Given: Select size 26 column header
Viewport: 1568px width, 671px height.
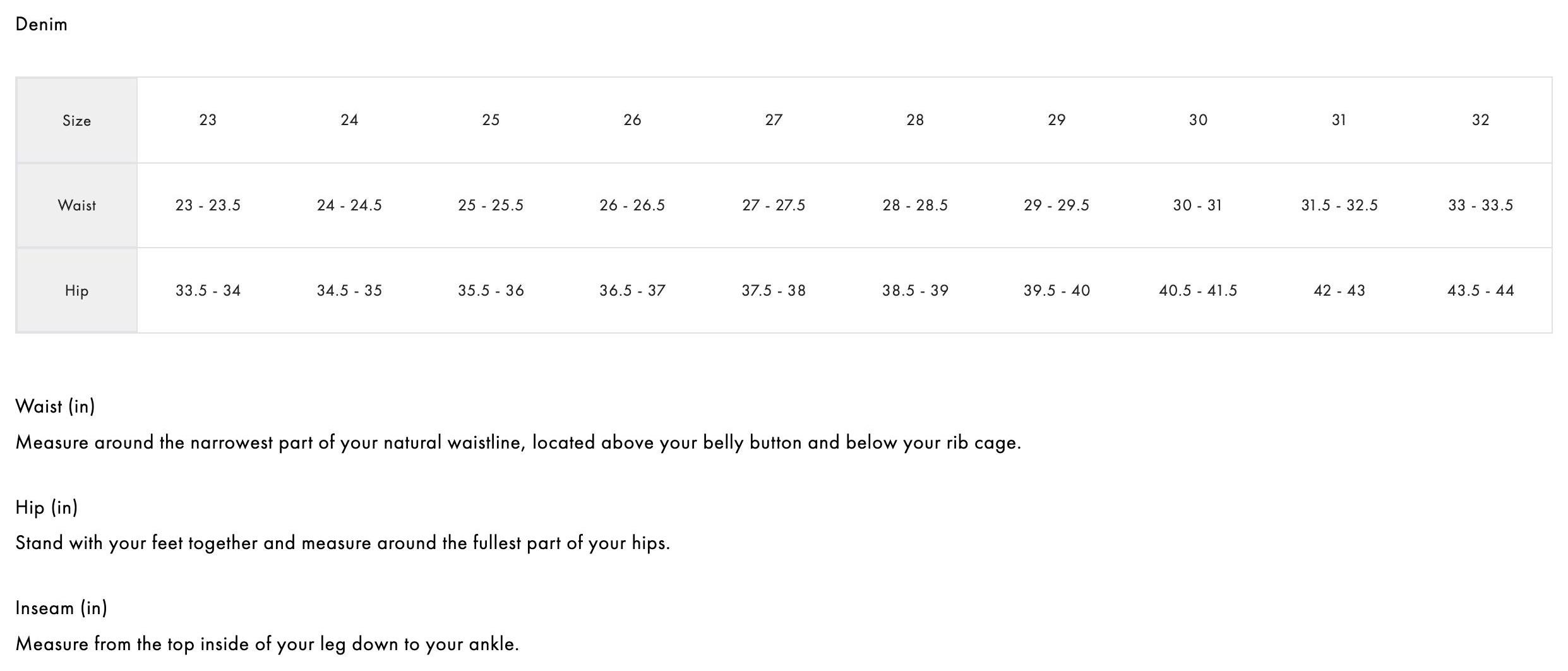Looking at the screenshot, I should pos(632,120).
